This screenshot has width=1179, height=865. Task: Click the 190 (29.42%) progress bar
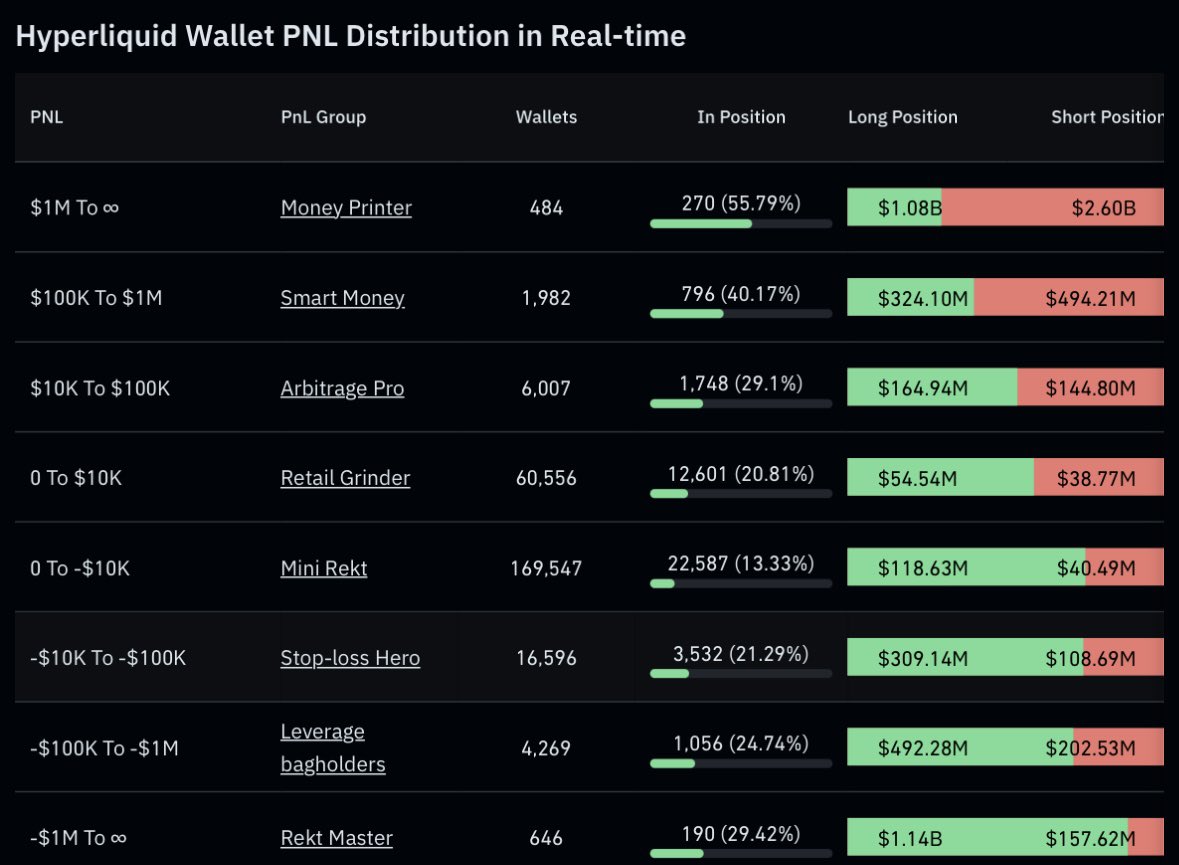click(x=741, y=854)
